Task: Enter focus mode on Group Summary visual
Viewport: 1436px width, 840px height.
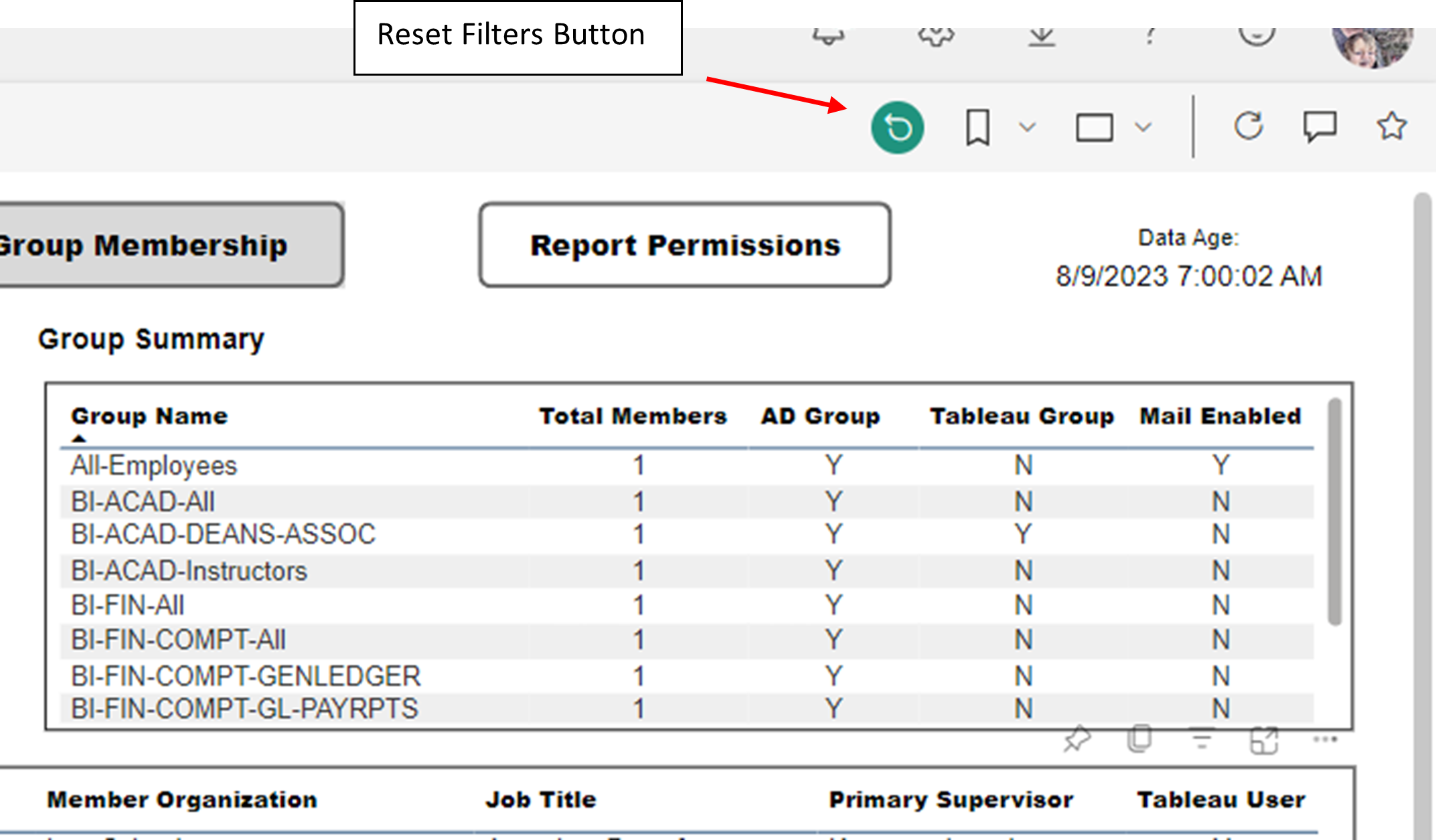Action: [x=1264, y=740]
